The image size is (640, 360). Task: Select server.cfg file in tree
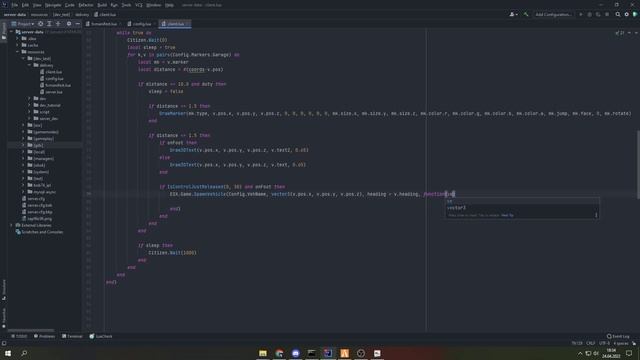[x=33, y=198]
